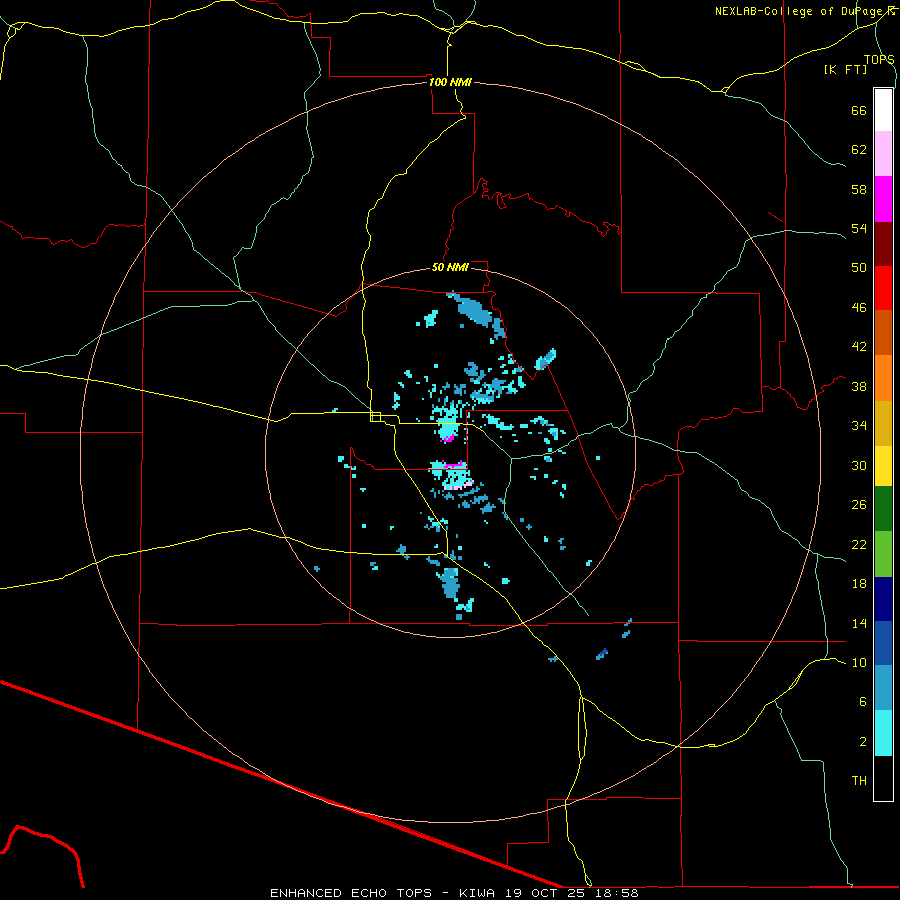Select the light blue legend swatch
This screenshot has height=900, width=900.
coord(883,688)
